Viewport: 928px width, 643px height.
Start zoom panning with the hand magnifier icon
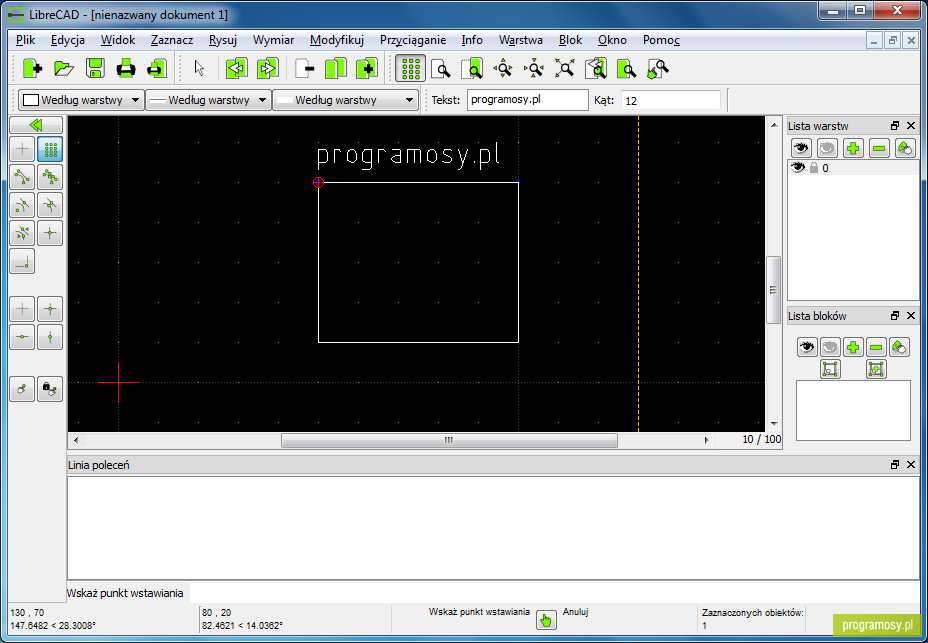pyautogui.click(x=658, y=69)
